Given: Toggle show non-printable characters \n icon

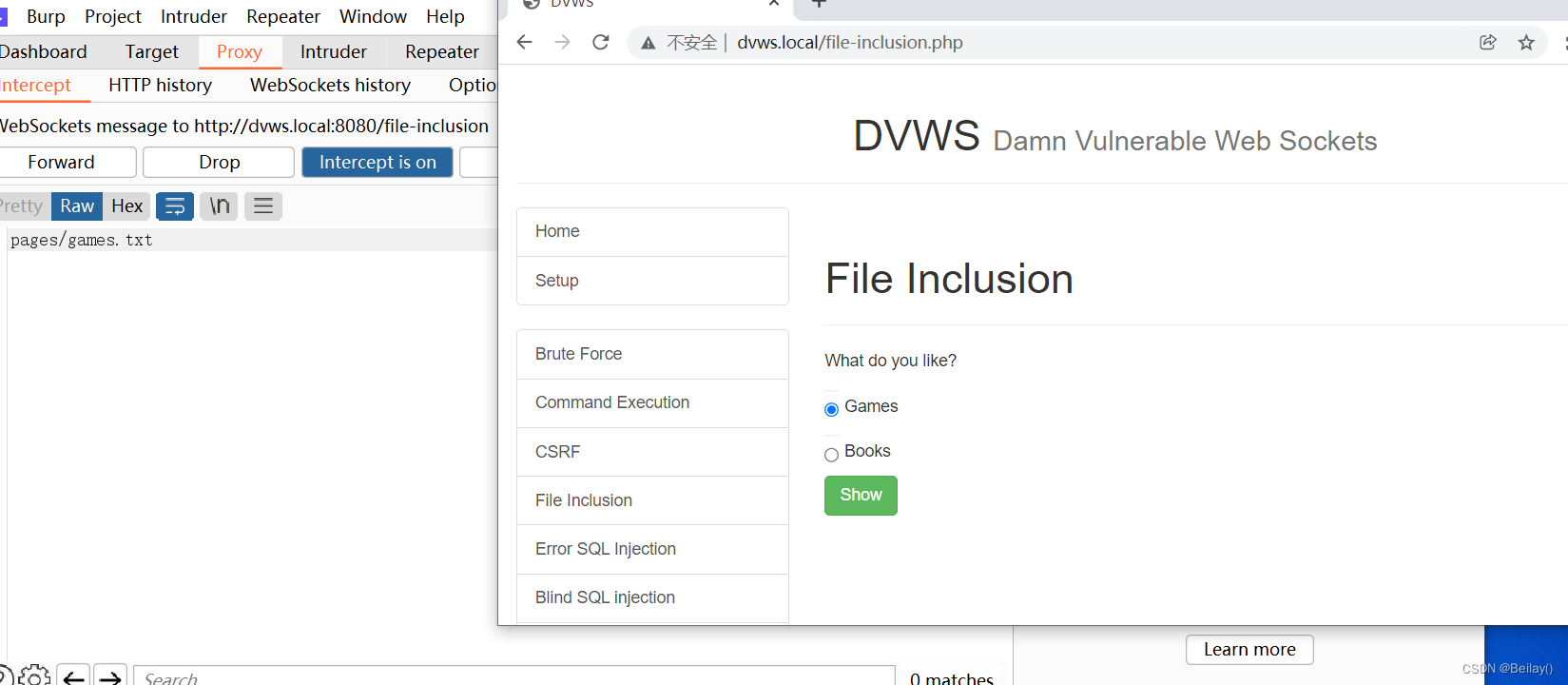Looking at the screenshot, I should click(220, 205).
